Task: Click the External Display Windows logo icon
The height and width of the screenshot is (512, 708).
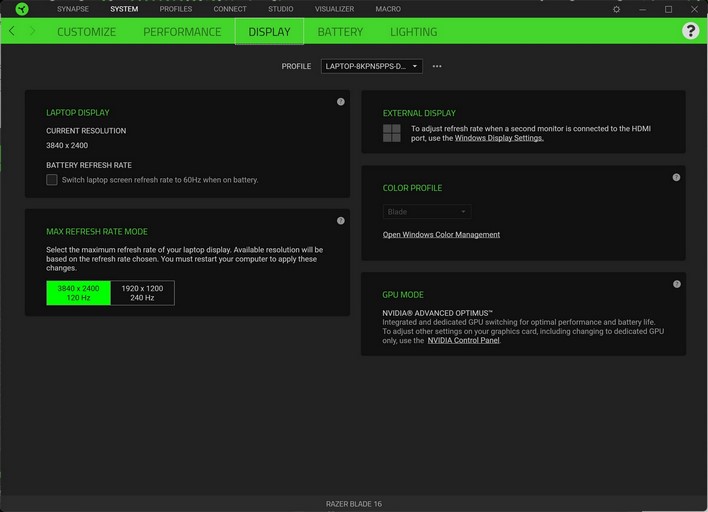Action: (391, 133)
